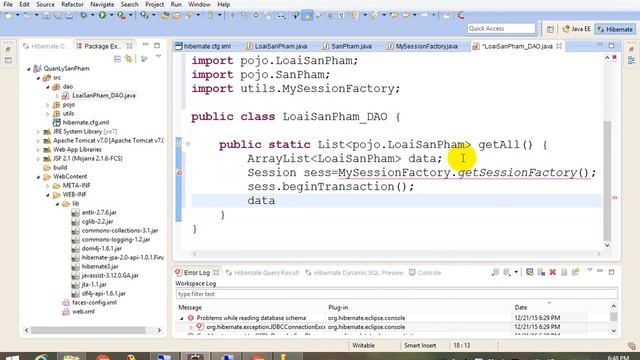Image resolution: width=640 pixels, height=360 pixels.
Task: Click the Open Perspective icon
Action: coord(550,29)
